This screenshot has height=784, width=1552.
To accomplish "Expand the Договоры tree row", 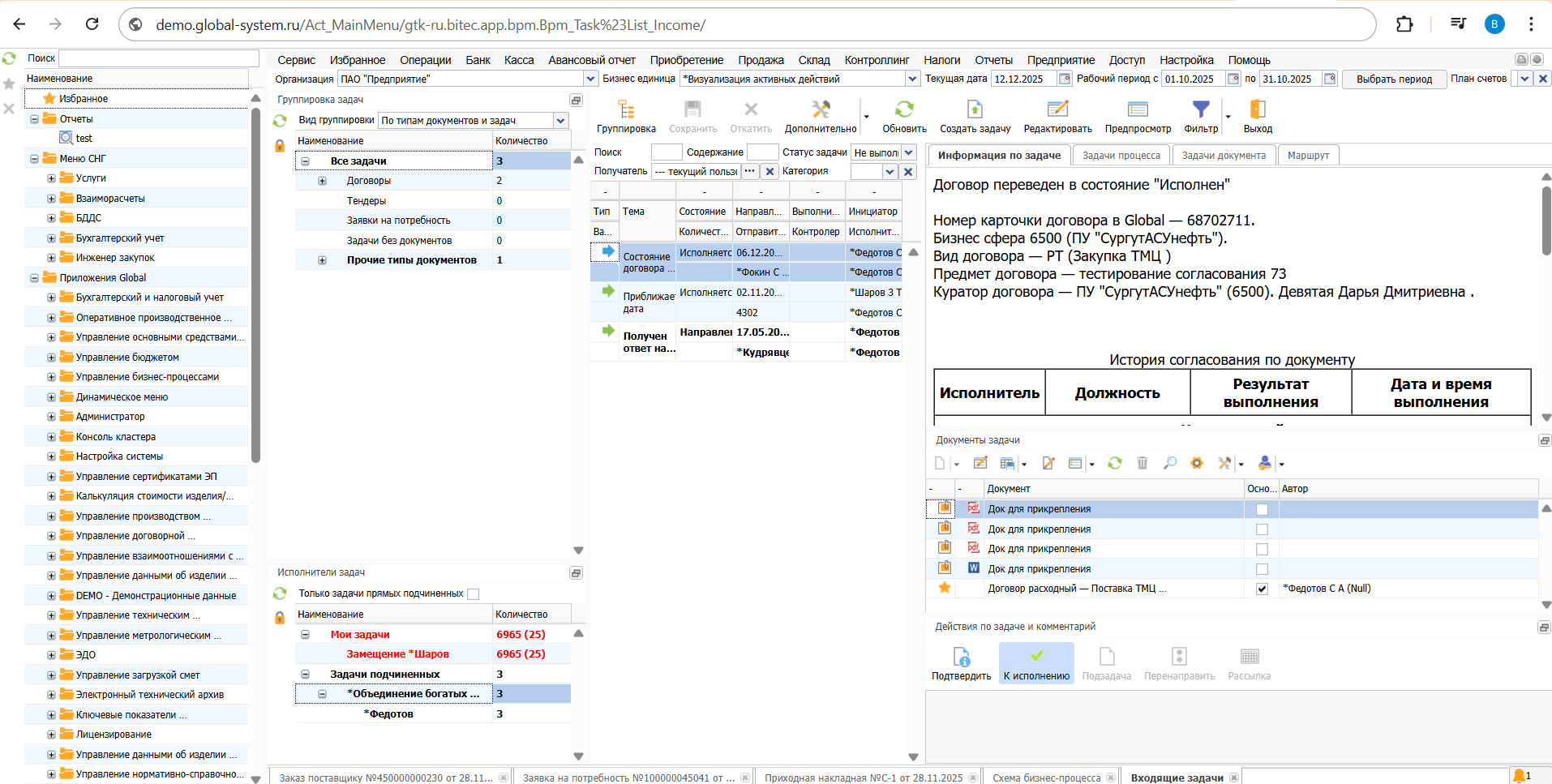I will click(x=322, y=182).
